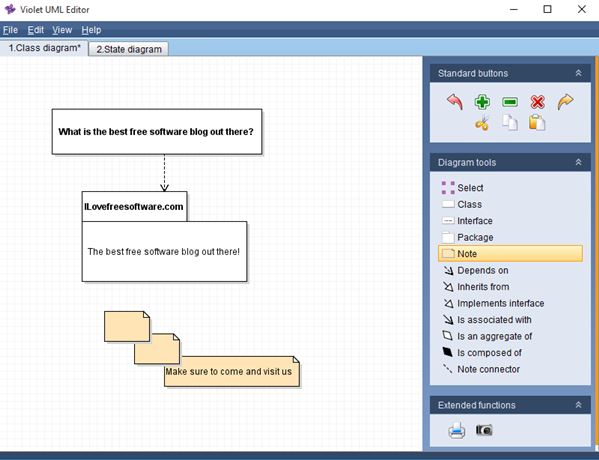Screen dimensions: 599x460
Task: Click the Violet UML Editor app icon
Action: coord(10,9)
